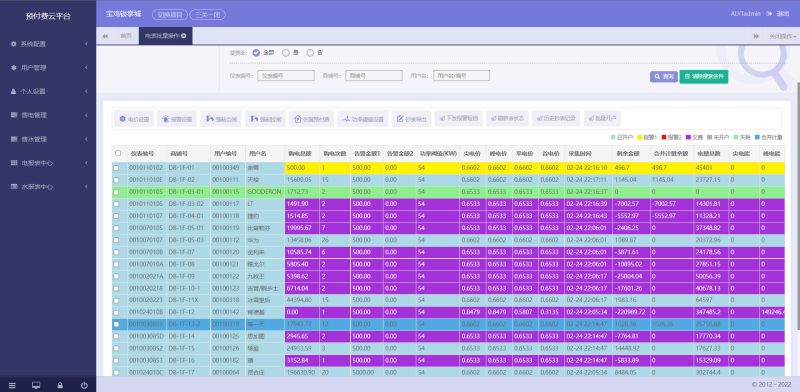Tick the select-all checkbox in table header

[118, 153]
